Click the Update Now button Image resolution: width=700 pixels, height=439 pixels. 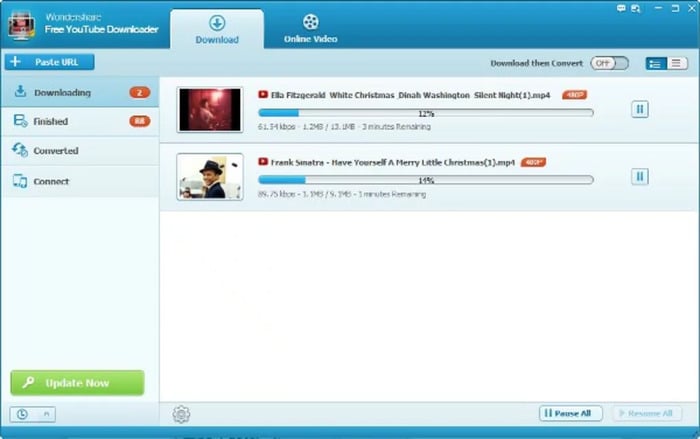tap(77, 383)
